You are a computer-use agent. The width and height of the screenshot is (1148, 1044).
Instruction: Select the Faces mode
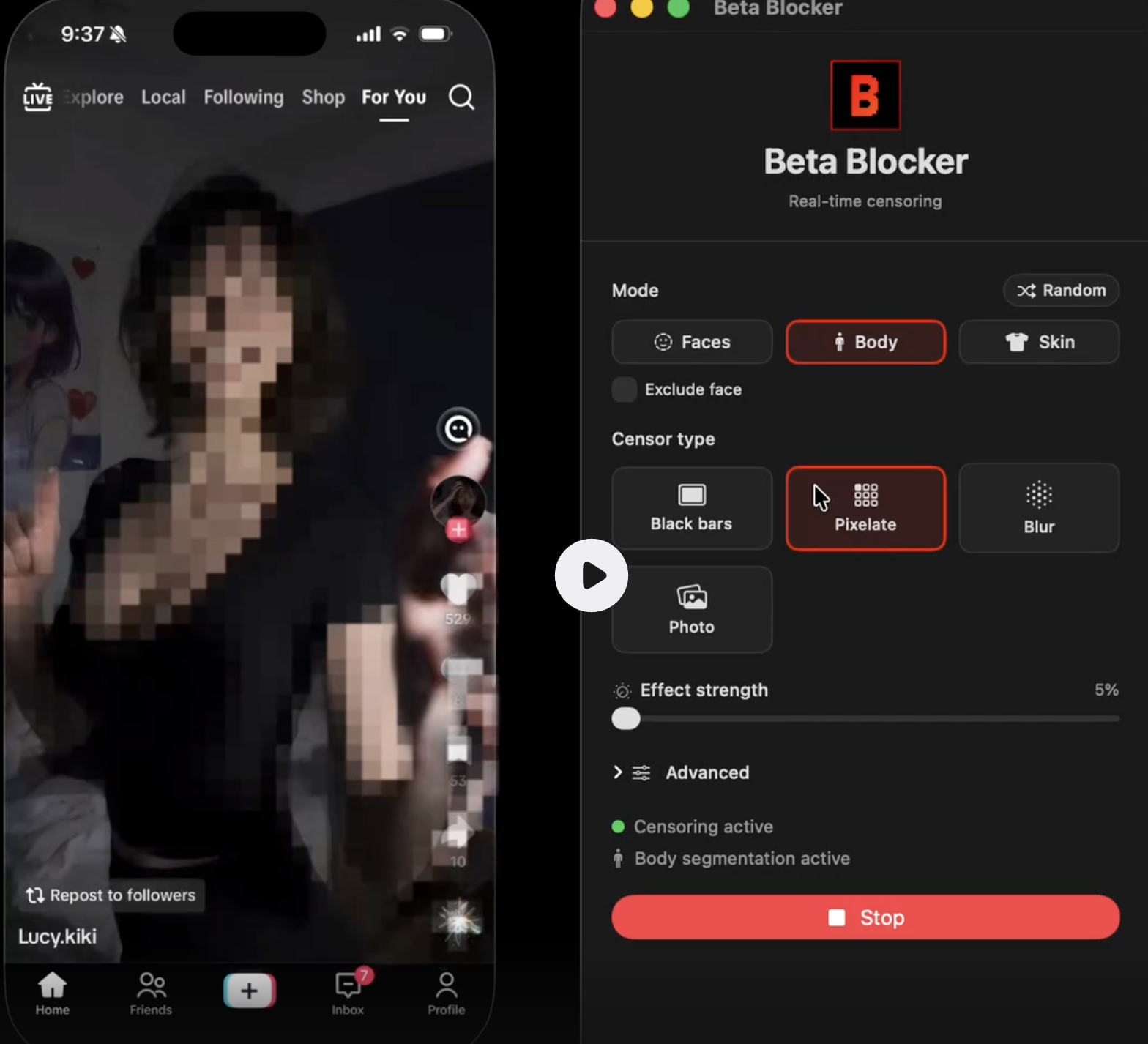692,342
